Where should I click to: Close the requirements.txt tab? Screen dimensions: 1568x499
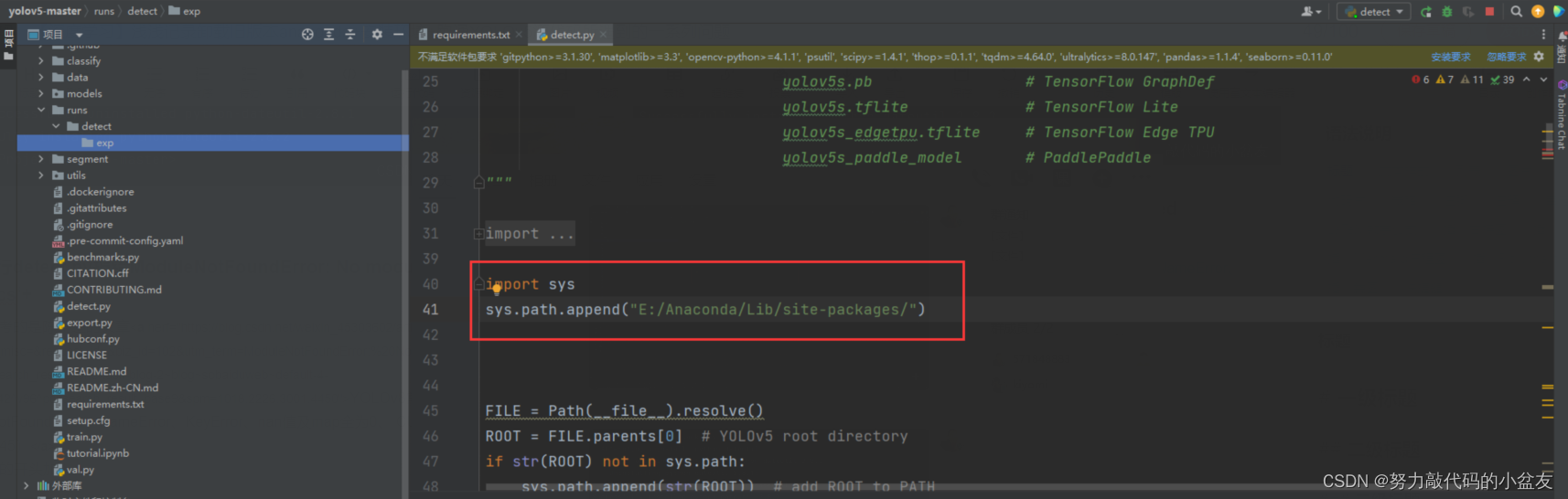[x=519, y=35]
